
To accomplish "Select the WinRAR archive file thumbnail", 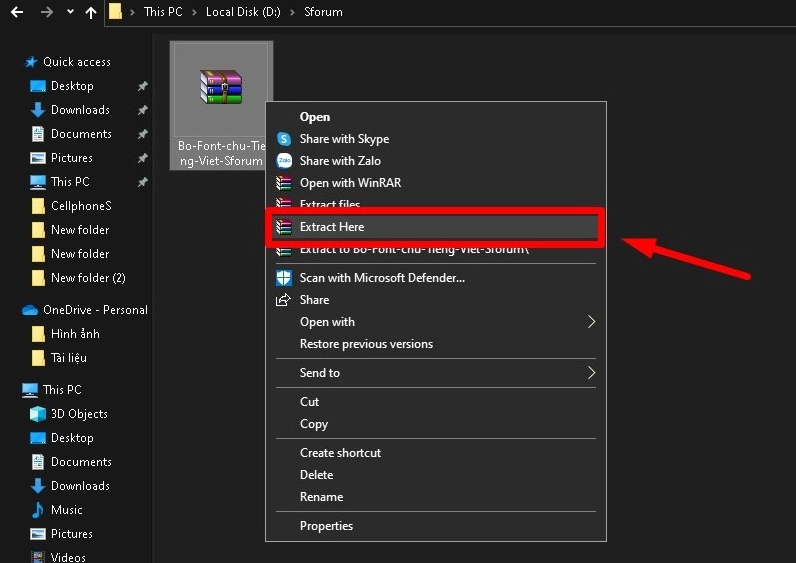I will [221, 87].
